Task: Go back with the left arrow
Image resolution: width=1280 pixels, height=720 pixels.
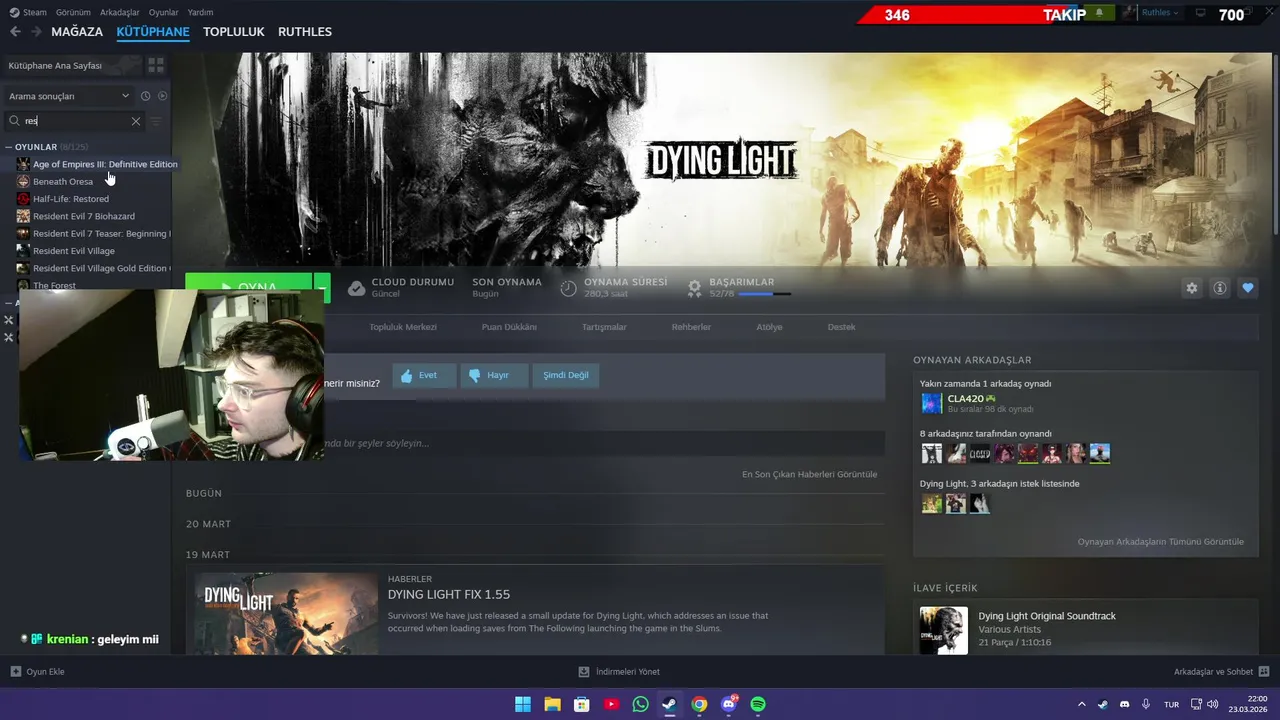Action: tap(15, 32)
